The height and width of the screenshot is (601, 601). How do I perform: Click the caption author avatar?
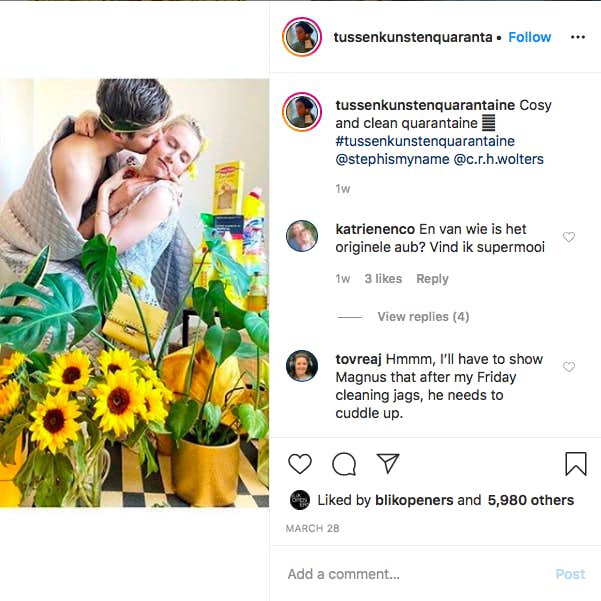[x=302, y=112]
